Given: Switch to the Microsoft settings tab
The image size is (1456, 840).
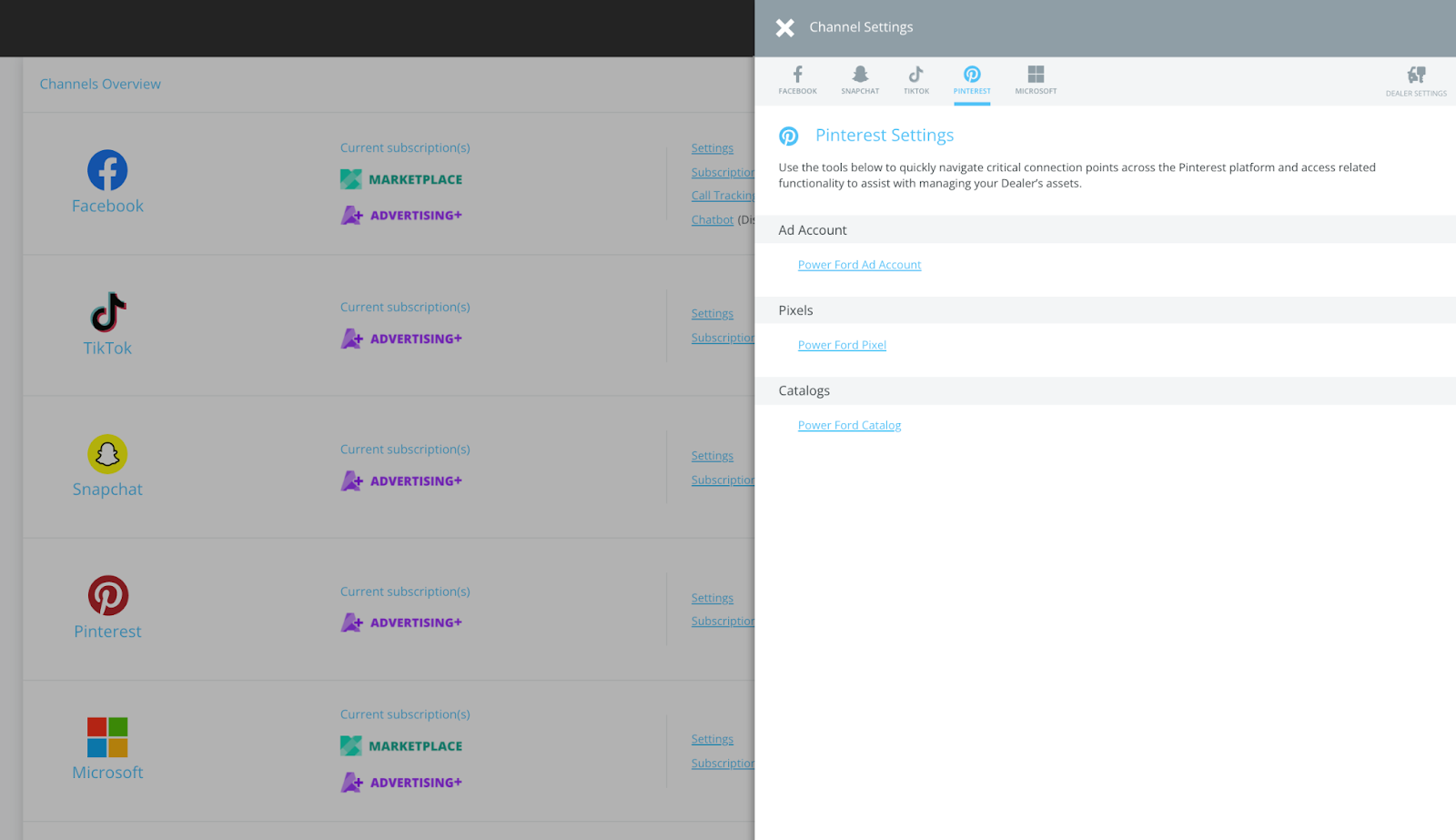Looking at the screenshot, I should click(1036, 80).
